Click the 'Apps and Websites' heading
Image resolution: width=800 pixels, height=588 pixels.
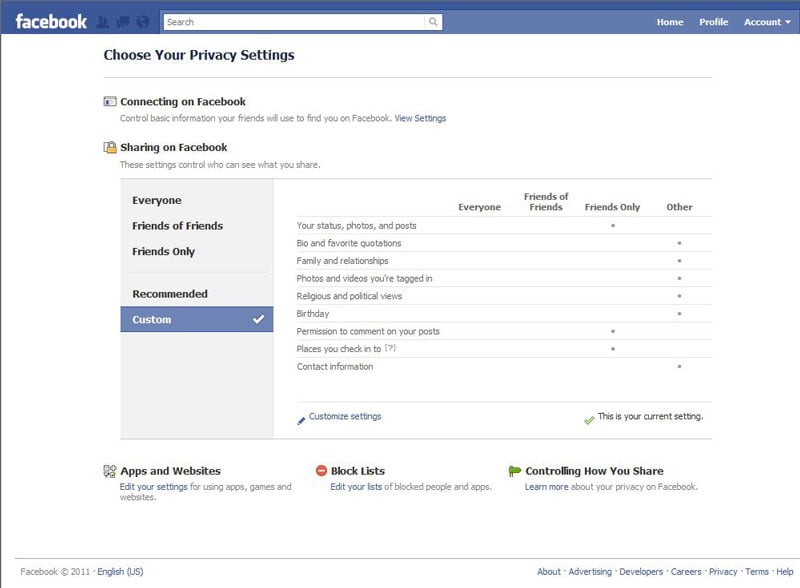click(x=170, y=471)
